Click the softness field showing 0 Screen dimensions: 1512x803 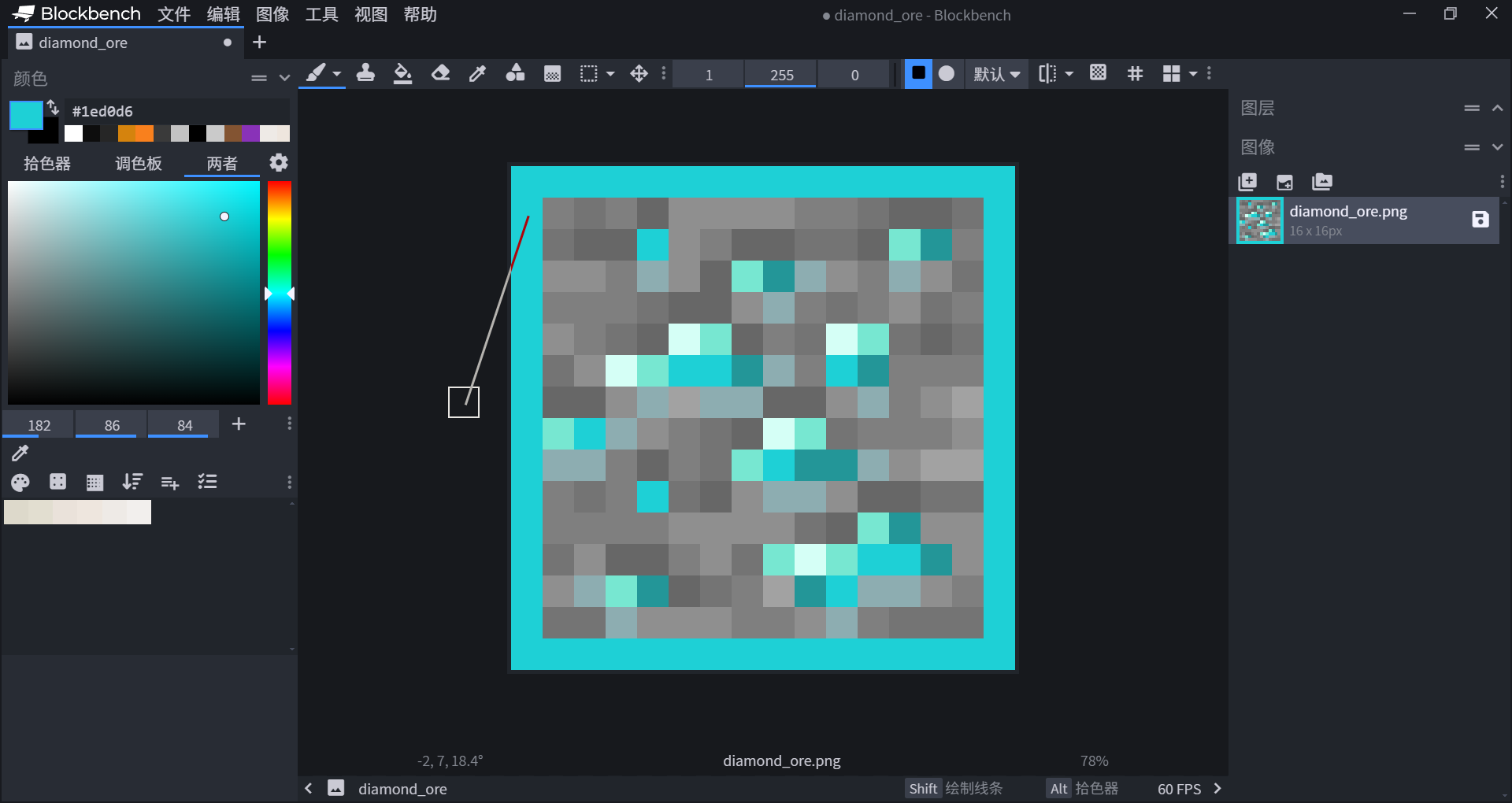tap(854, 75)
